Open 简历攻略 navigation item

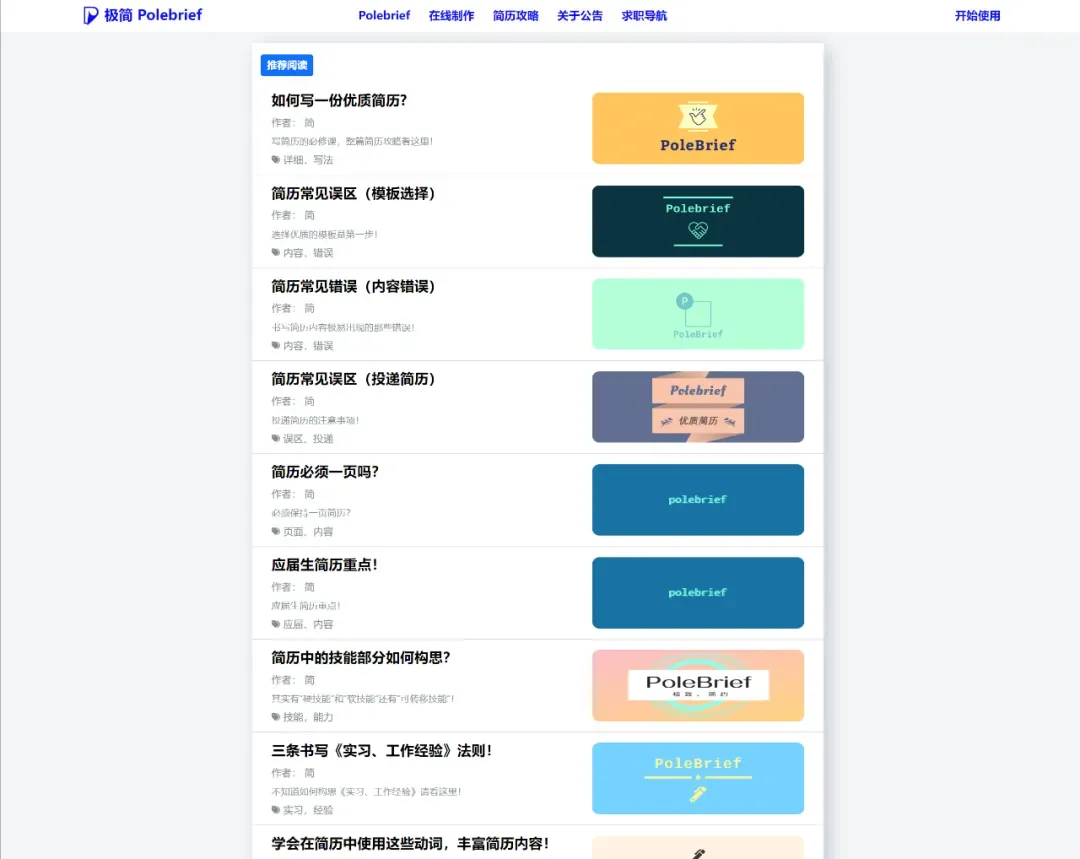515,15
